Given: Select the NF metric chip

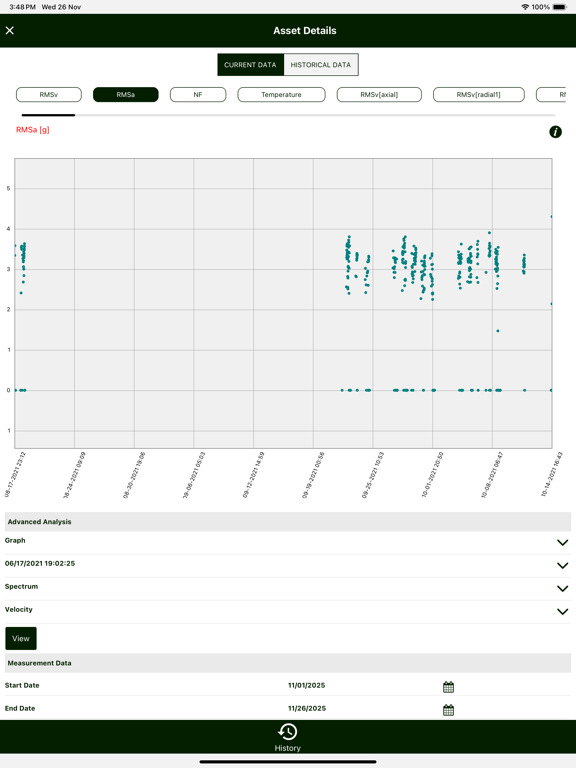Looking at the screenshot, I should (x=198, y=95).
